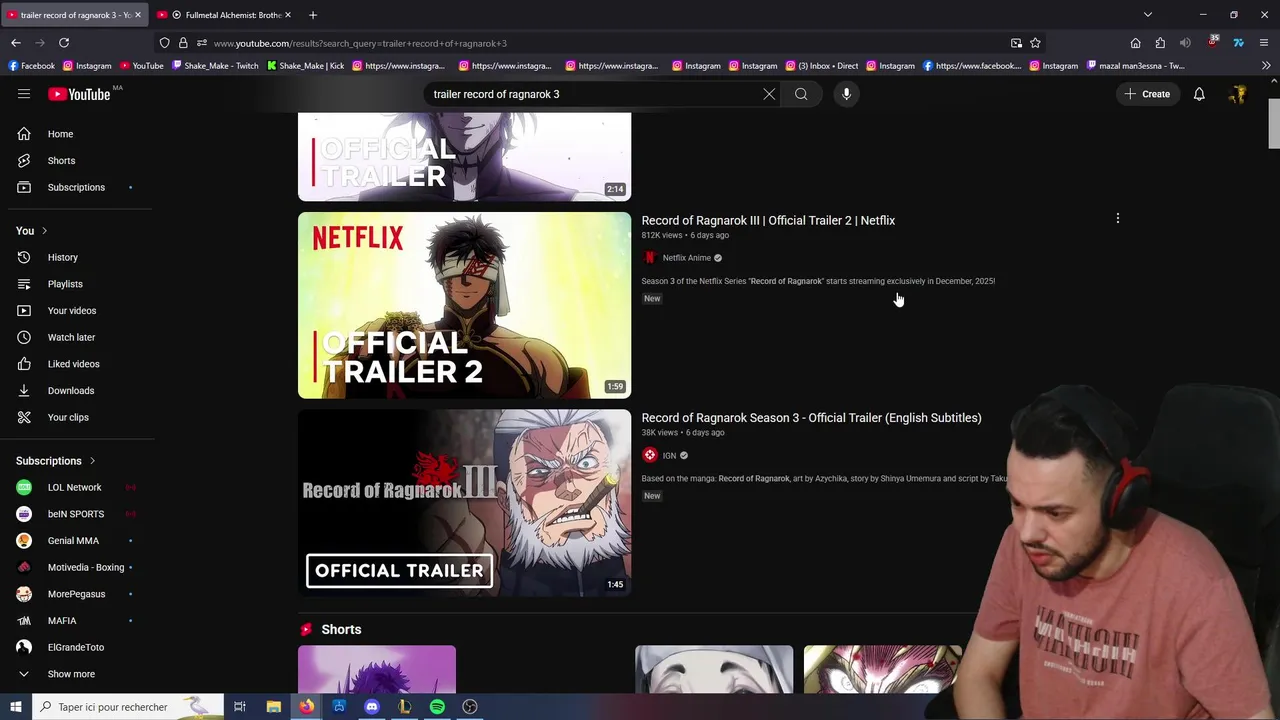Screen dimensions: 1280x720
Task: Open the YouTube hamburger guide menu
Action: coord(24,94)
